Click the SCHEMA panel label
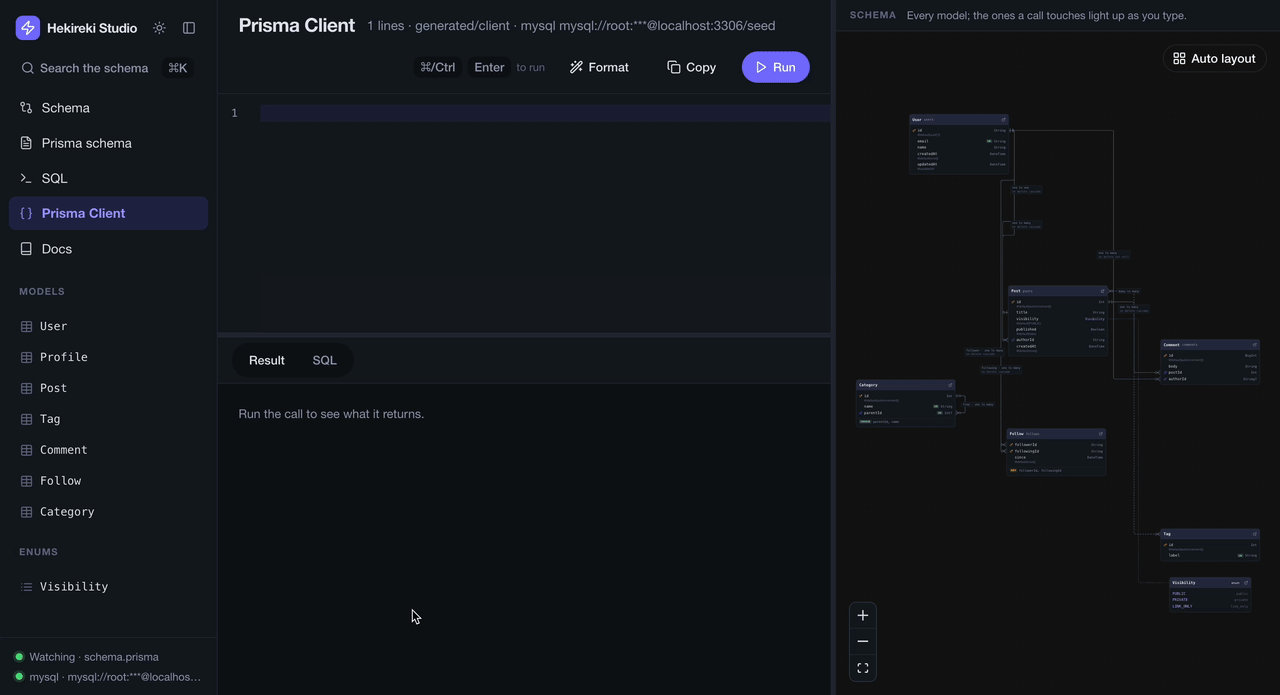 [873, 16]
